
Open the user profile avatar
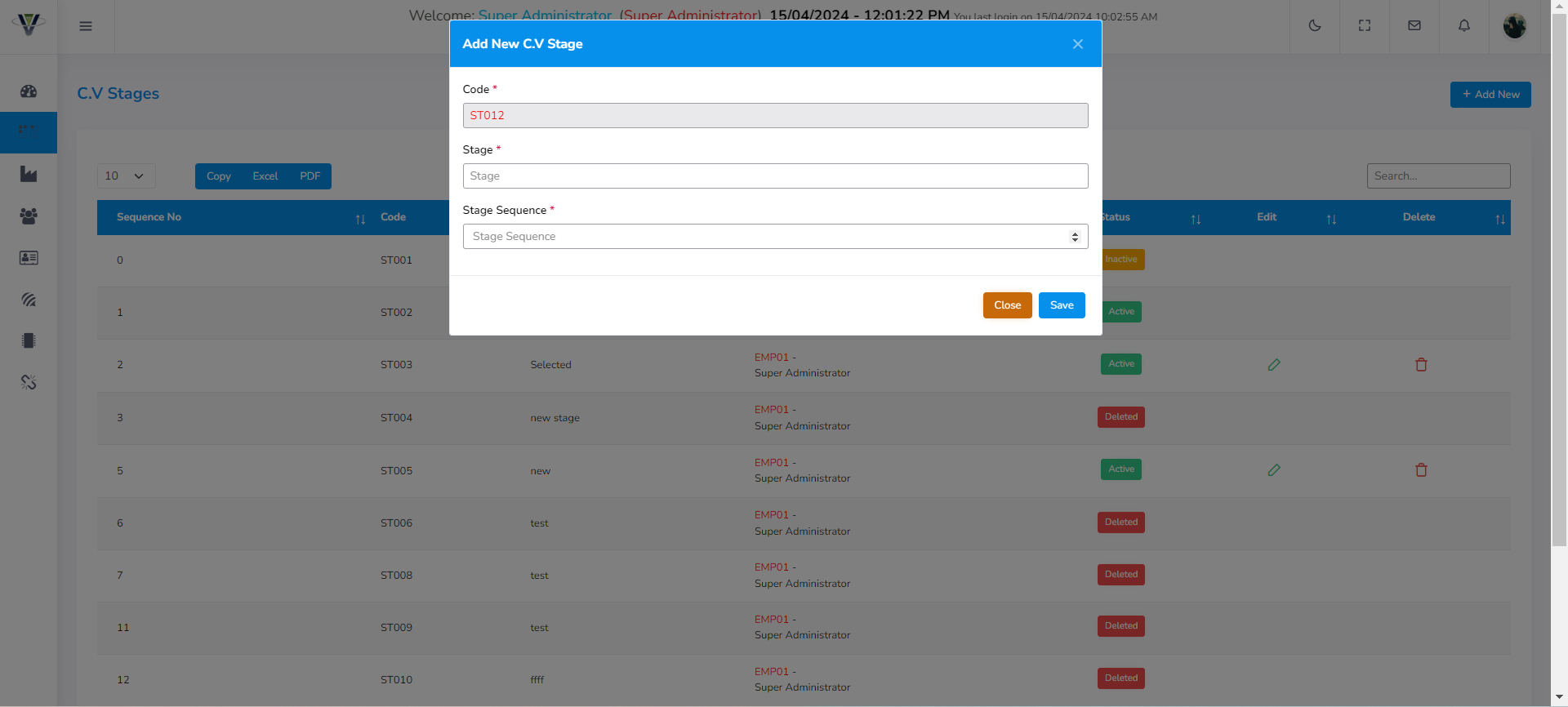[x=1515, y=26]
